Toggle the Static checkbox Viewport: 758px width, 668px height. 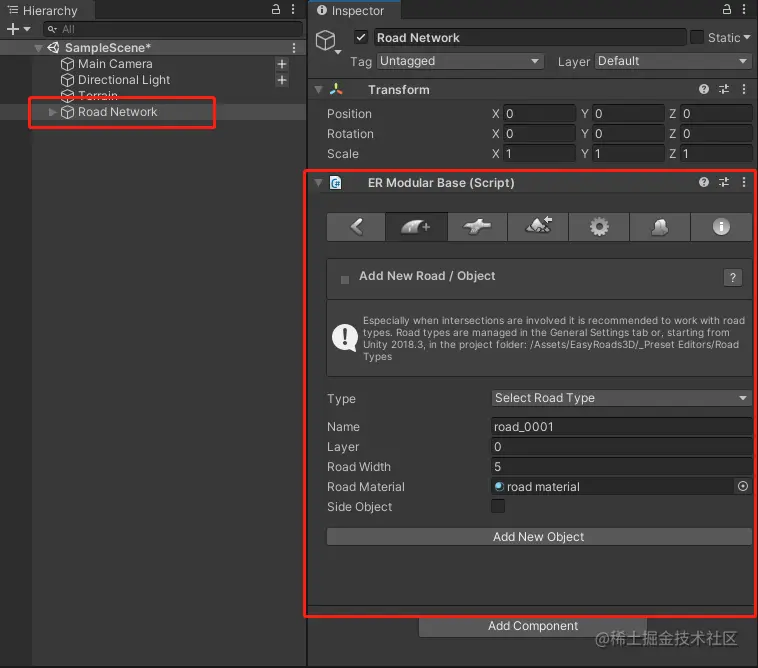point(697,37)
